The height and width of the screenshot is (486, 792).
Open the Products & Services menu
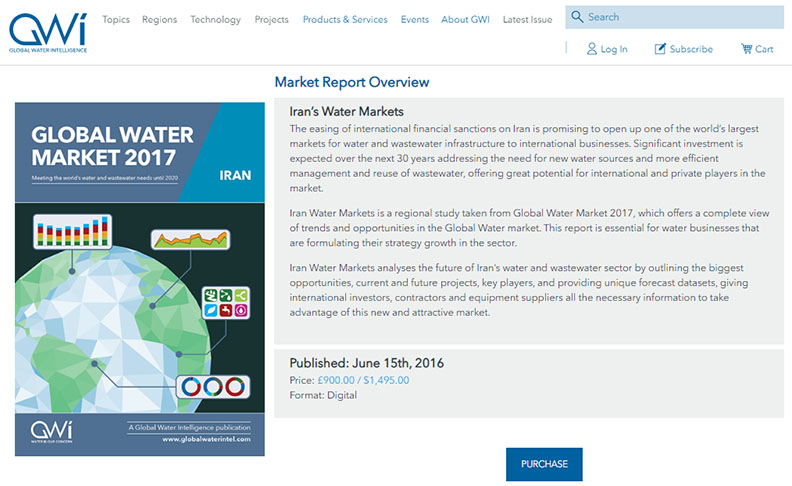coord(345,19)
